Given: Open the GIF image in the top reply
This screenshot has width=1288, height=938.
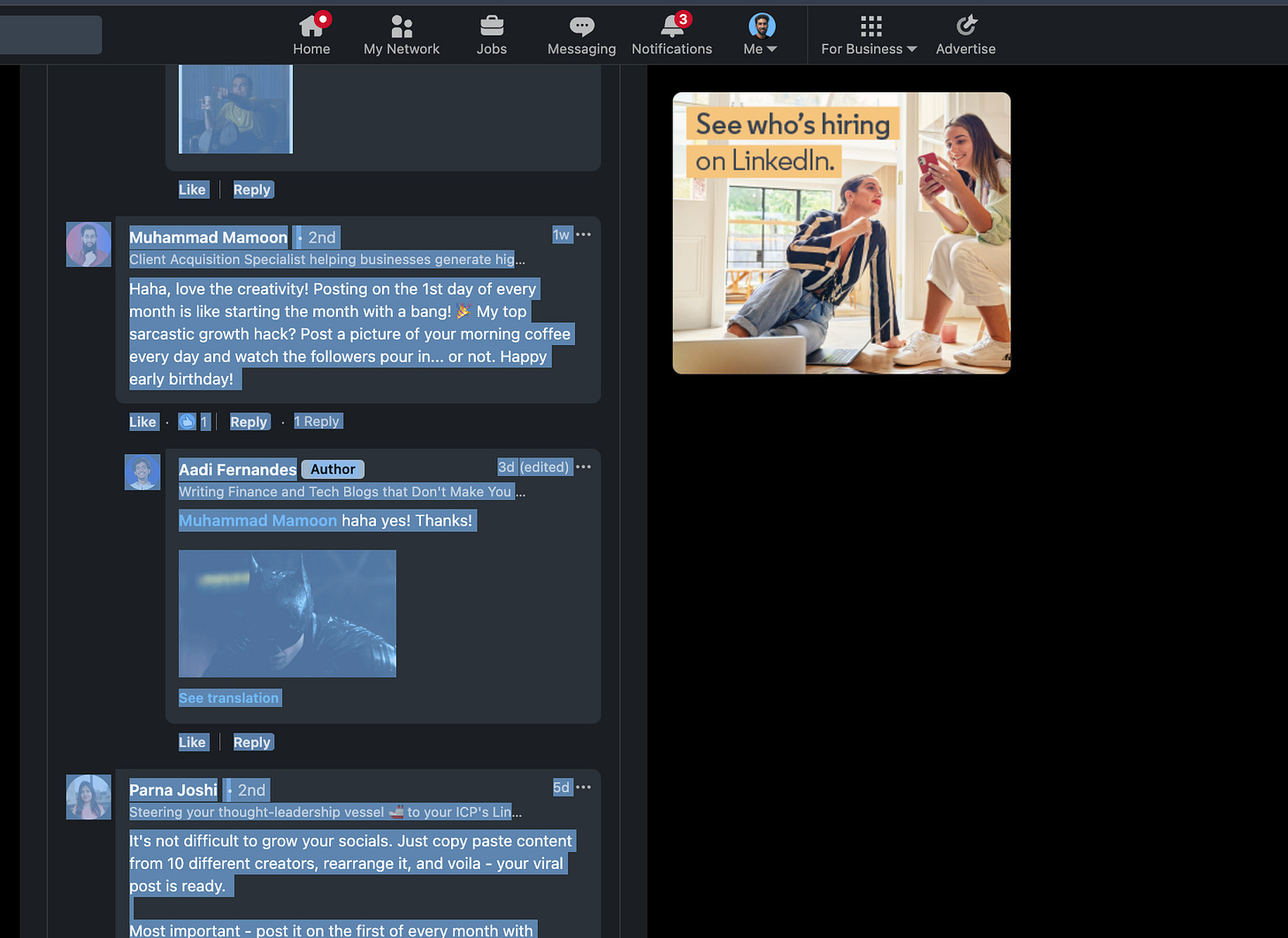Looking at the screenshot, I should pyautogui.click(x=236, y=109).
